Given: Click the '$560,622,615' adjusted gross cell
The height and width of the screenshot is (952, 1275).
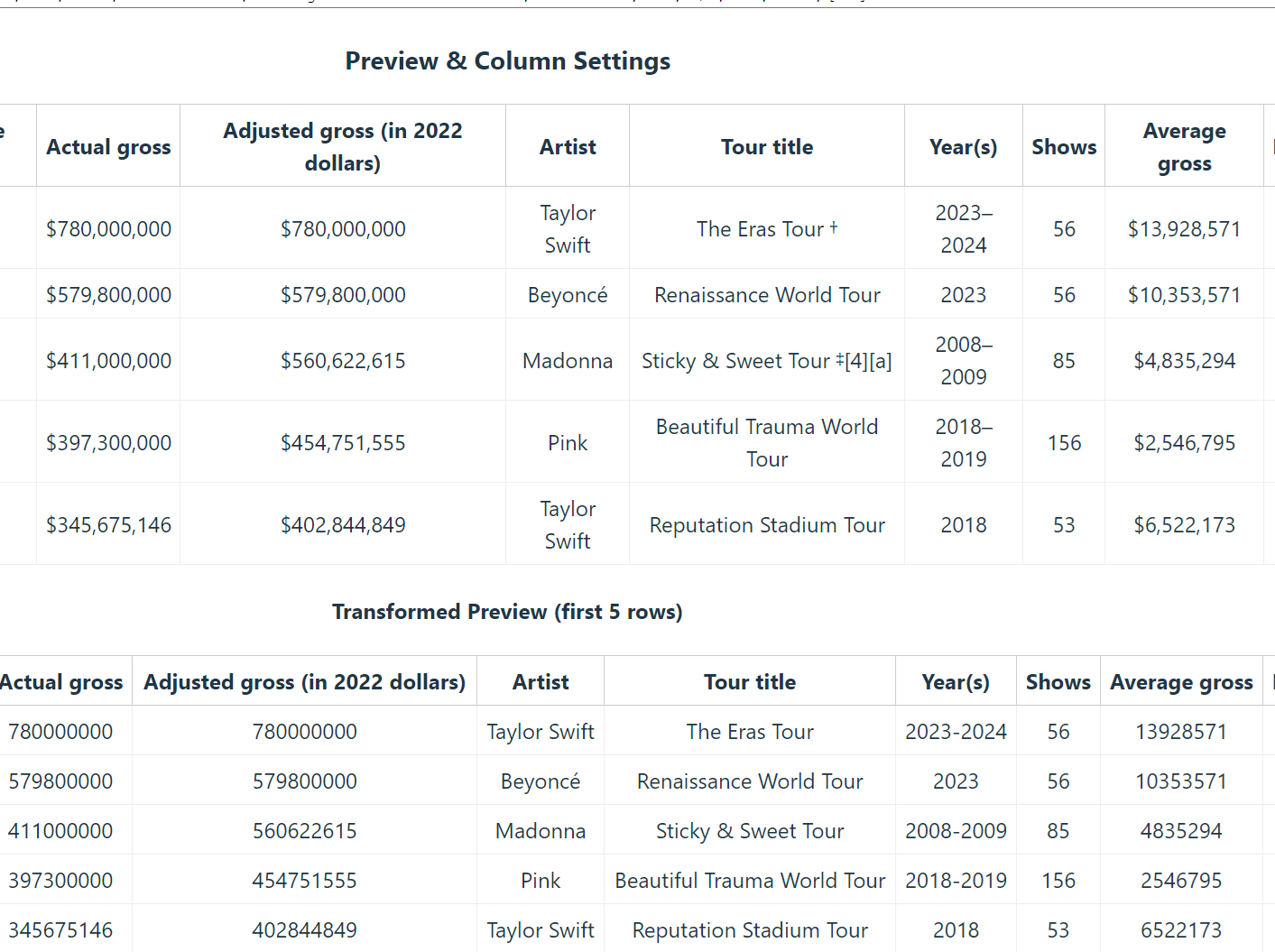Looking at the screenshot, I should pos(343,361).
